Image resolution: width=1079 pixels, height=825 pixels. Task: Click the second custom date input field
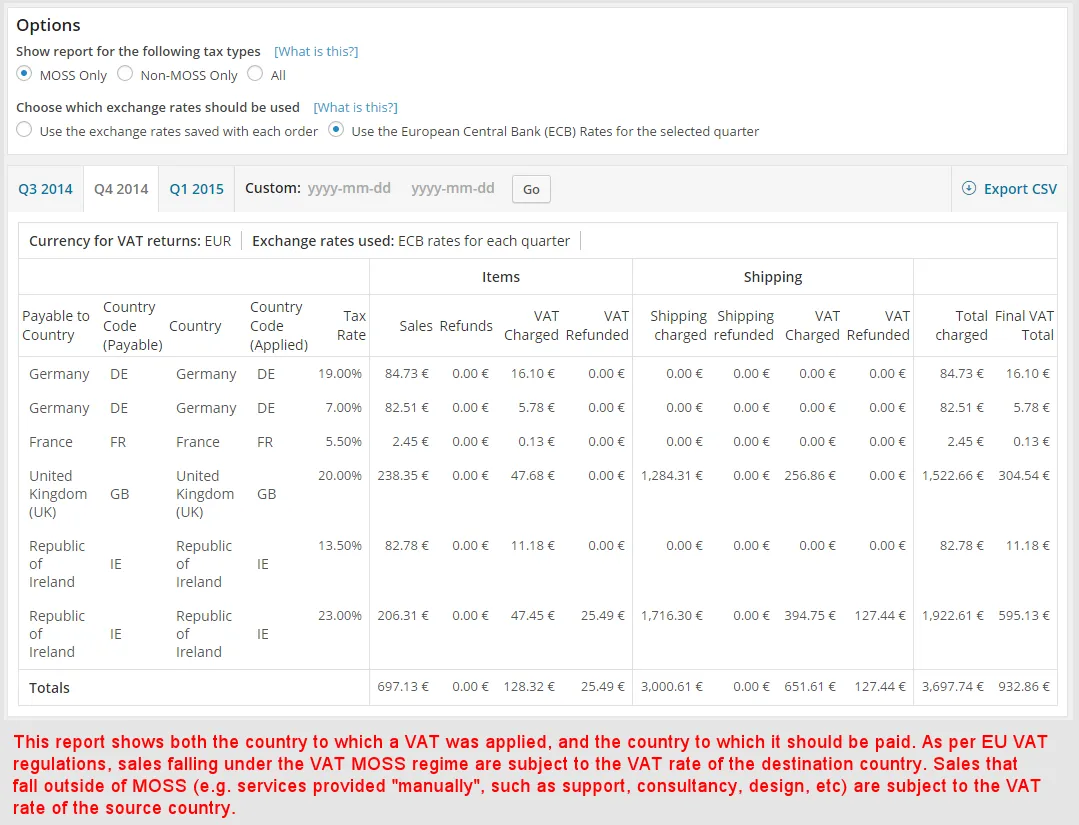(453, 188)
